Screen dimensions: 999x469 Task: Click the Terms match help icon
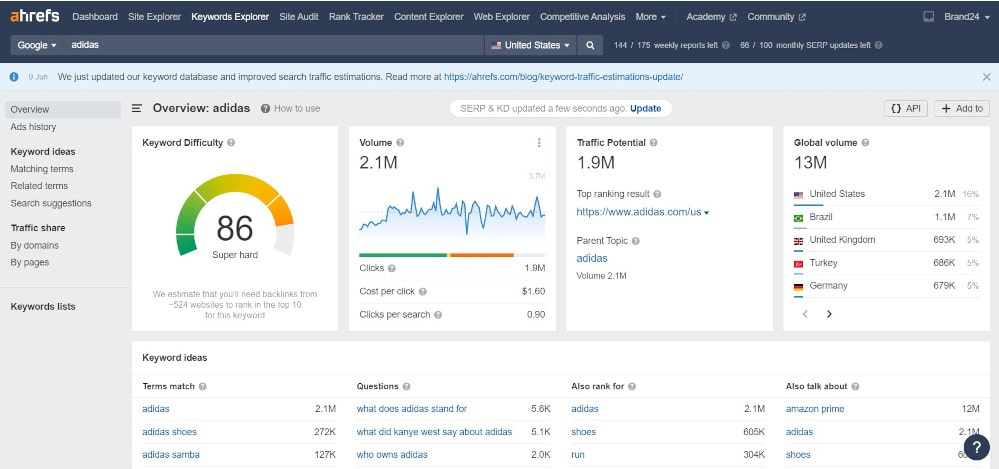(203, 386)
